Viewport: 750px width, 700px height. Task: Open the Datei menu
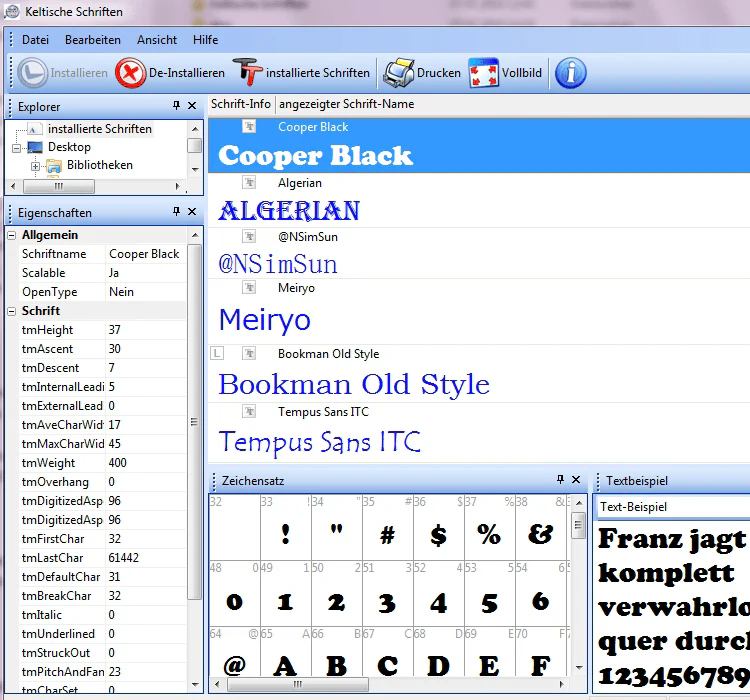pos(35,40)
